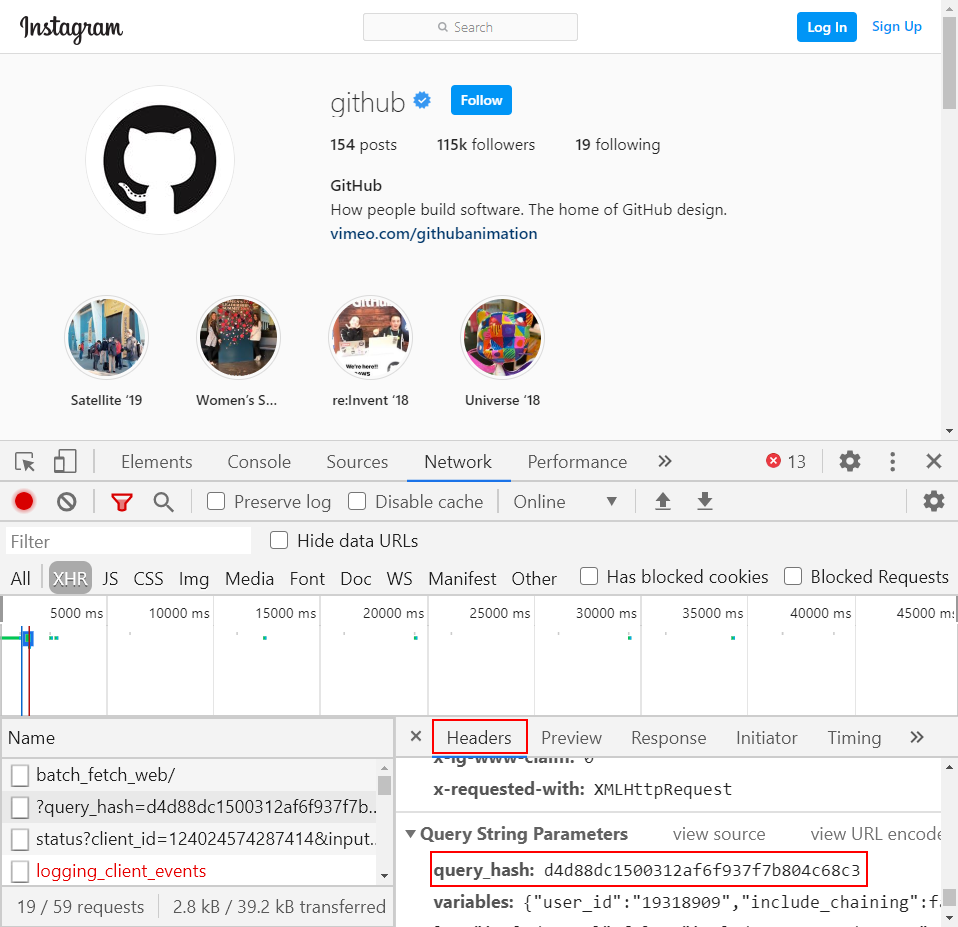Viewport: 958px width, 927px height.
Task: Select the Network tab
Action: tap(458, 461)
